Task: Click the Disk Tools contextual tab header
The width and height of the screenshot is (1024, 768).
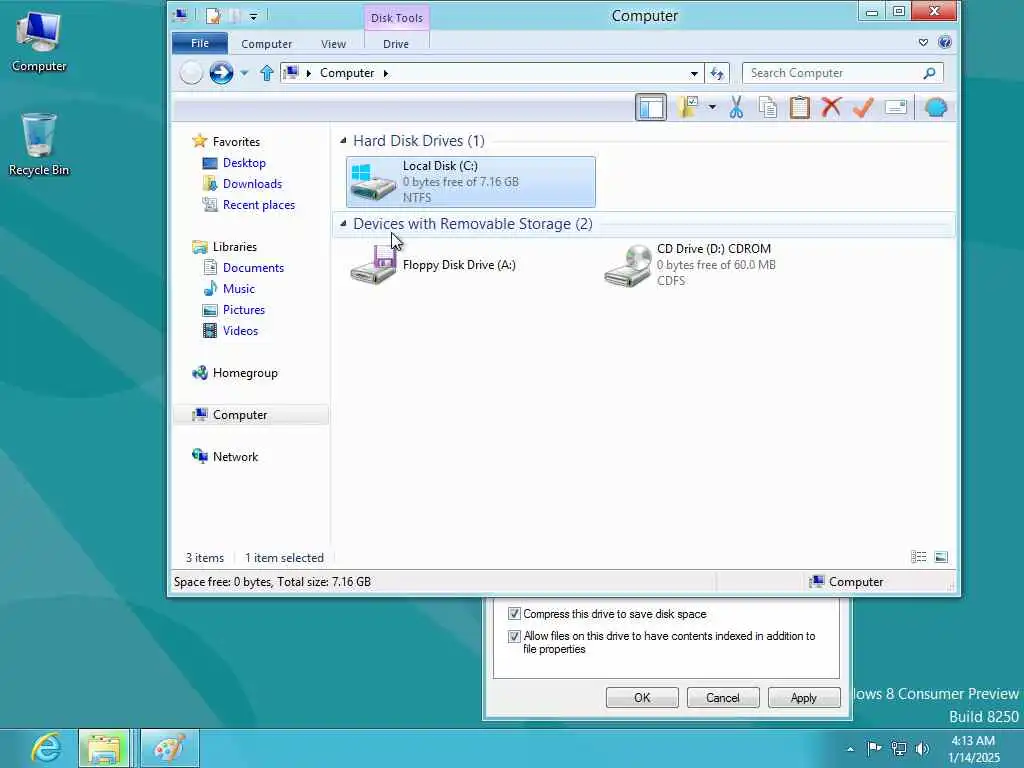Action: (x=396, y=18)
